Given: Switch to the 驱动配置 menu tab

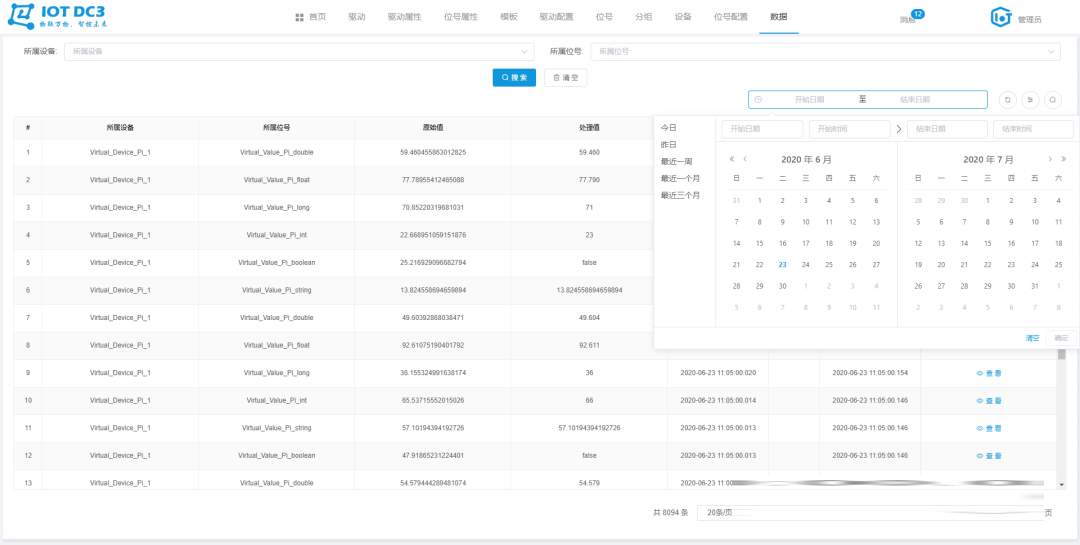Looking at the screenshot, I should point(556,18).
